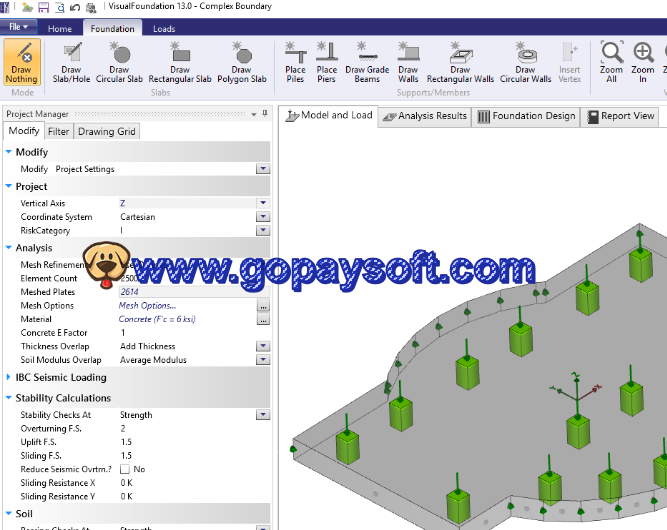Toggle the Reduce Seismic Ovrtm checkbox

click(x=125, y=469)
